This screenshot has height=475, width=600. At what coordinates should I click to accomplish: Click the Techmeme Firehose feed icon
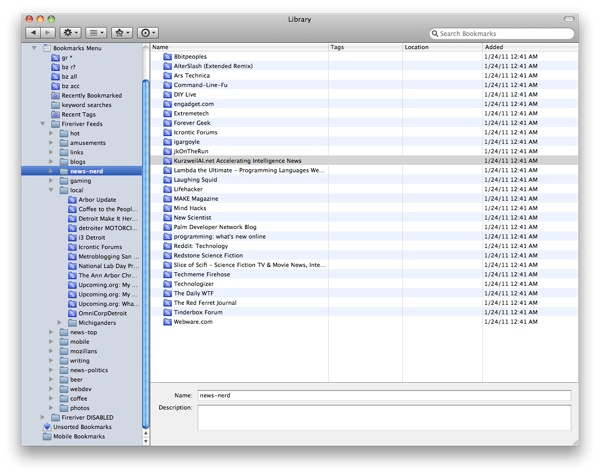pyautogui.click(x=167, y=274)
